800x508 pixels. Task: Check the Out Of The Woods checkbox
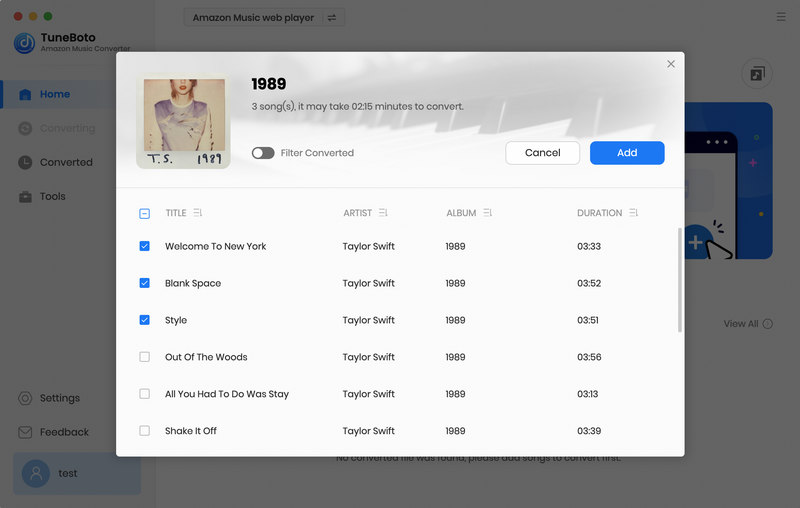144,357
